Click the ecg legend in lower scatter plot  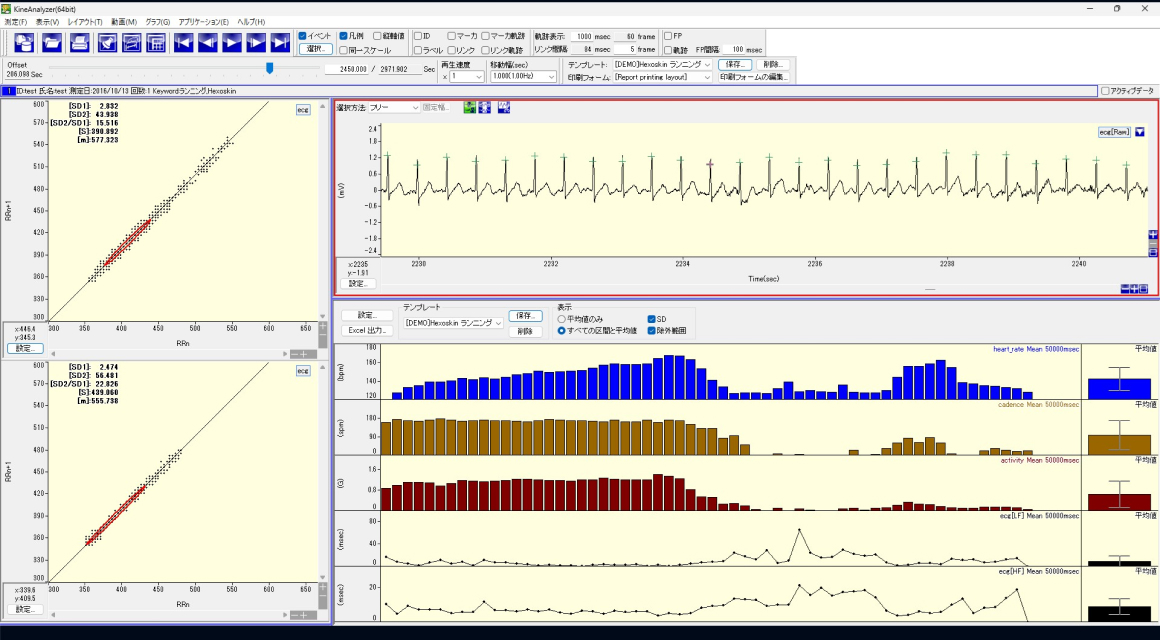(x=303, y=371)
